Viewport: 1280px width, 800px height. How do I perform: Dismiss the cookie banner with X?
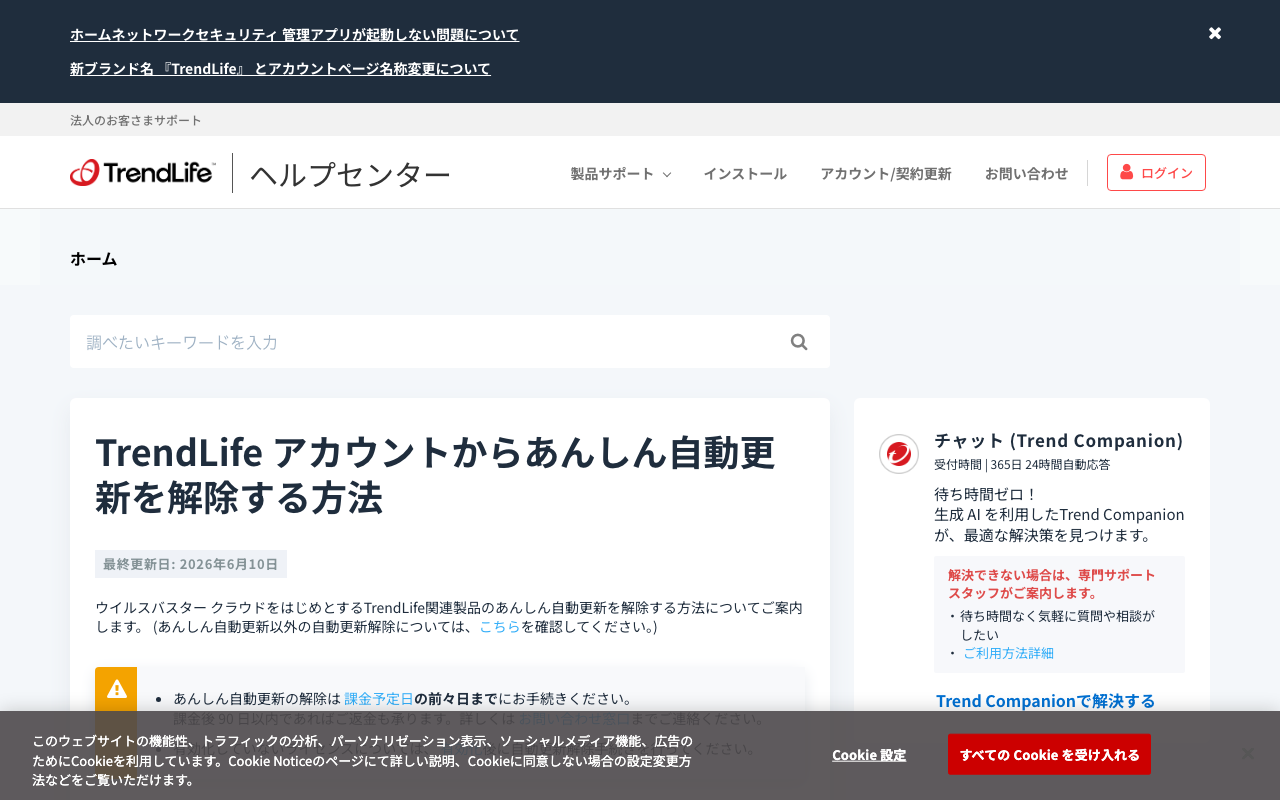1247,753
